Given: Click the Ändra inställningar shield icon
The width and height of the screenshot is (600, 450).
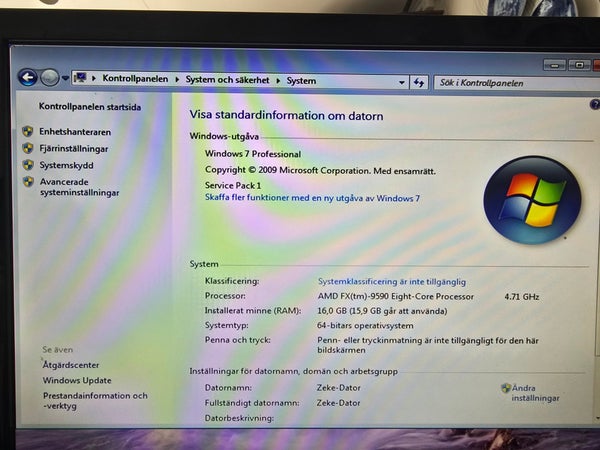Looking at the screenshot, I should 506,388.
